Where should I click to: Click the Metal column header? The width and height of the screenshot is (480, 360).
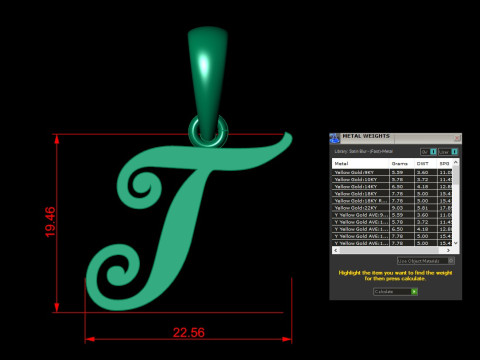(x=361, y=163)
